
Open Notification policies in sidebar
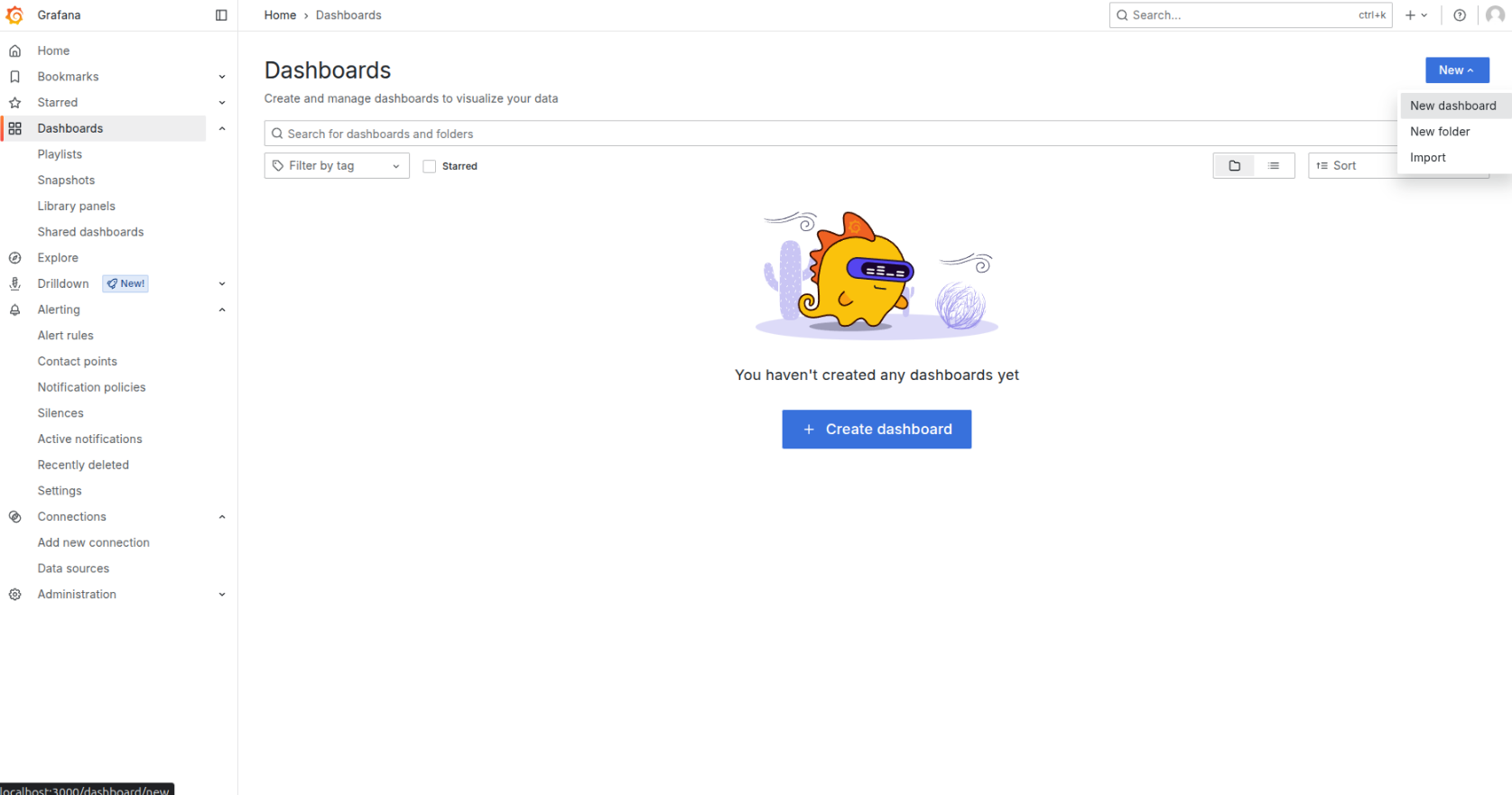[x=91, y=387]
